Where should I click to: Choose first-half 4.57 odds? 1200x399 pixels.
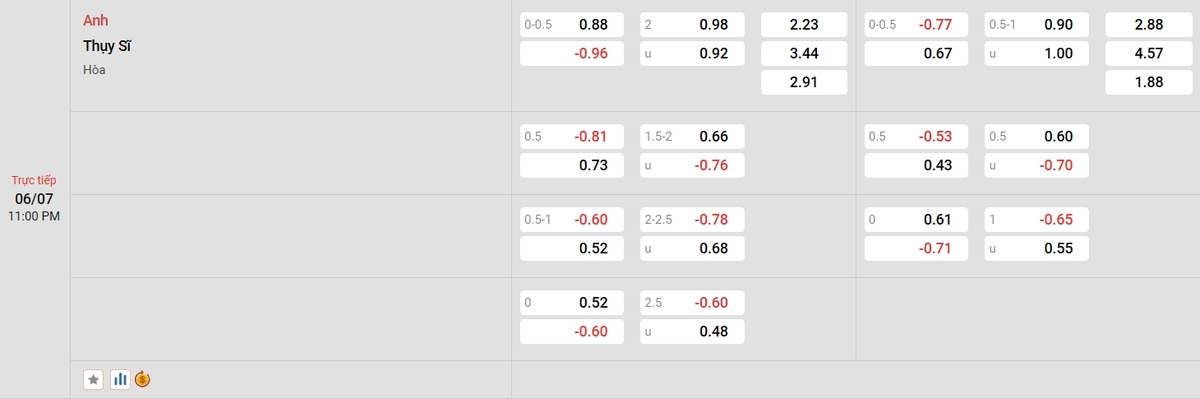(x=1148, y=53)
